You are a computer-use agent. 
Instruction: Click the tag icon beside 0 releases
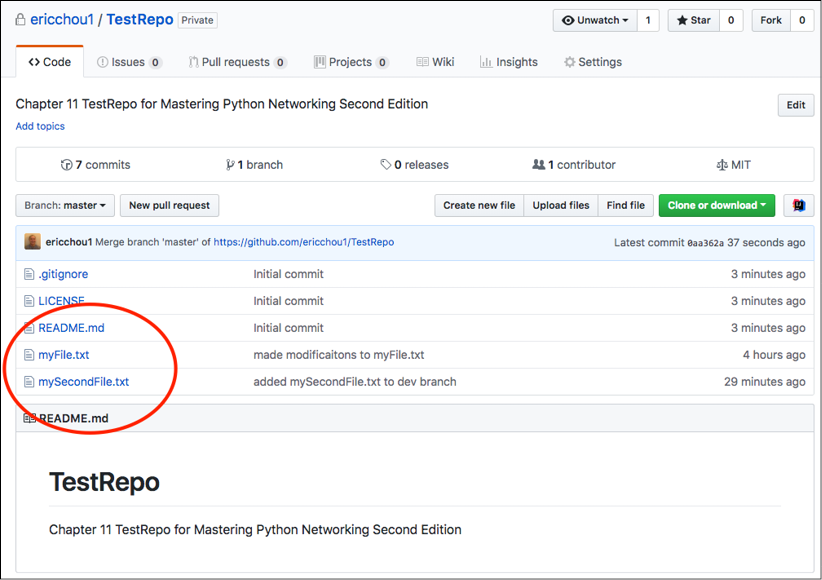click(x=386, y=165)
